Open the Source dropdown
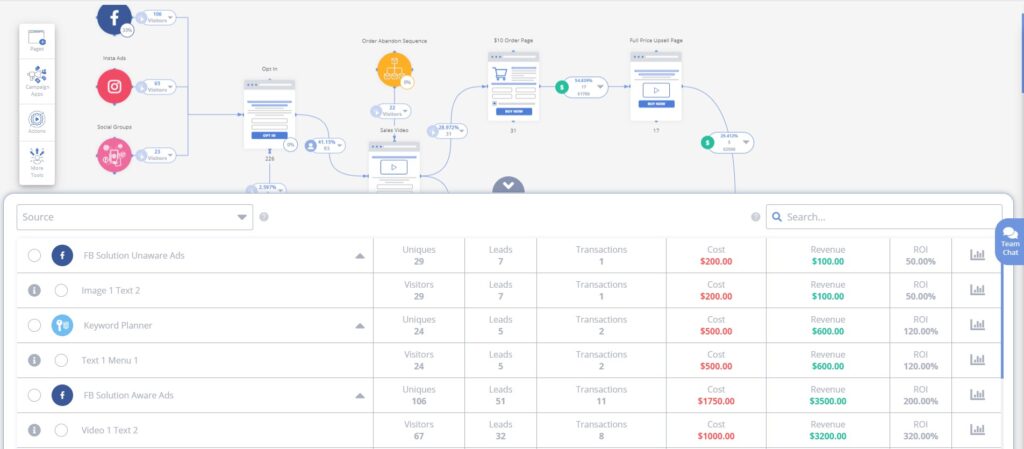 pyautogui.click(x=135, y=217)
